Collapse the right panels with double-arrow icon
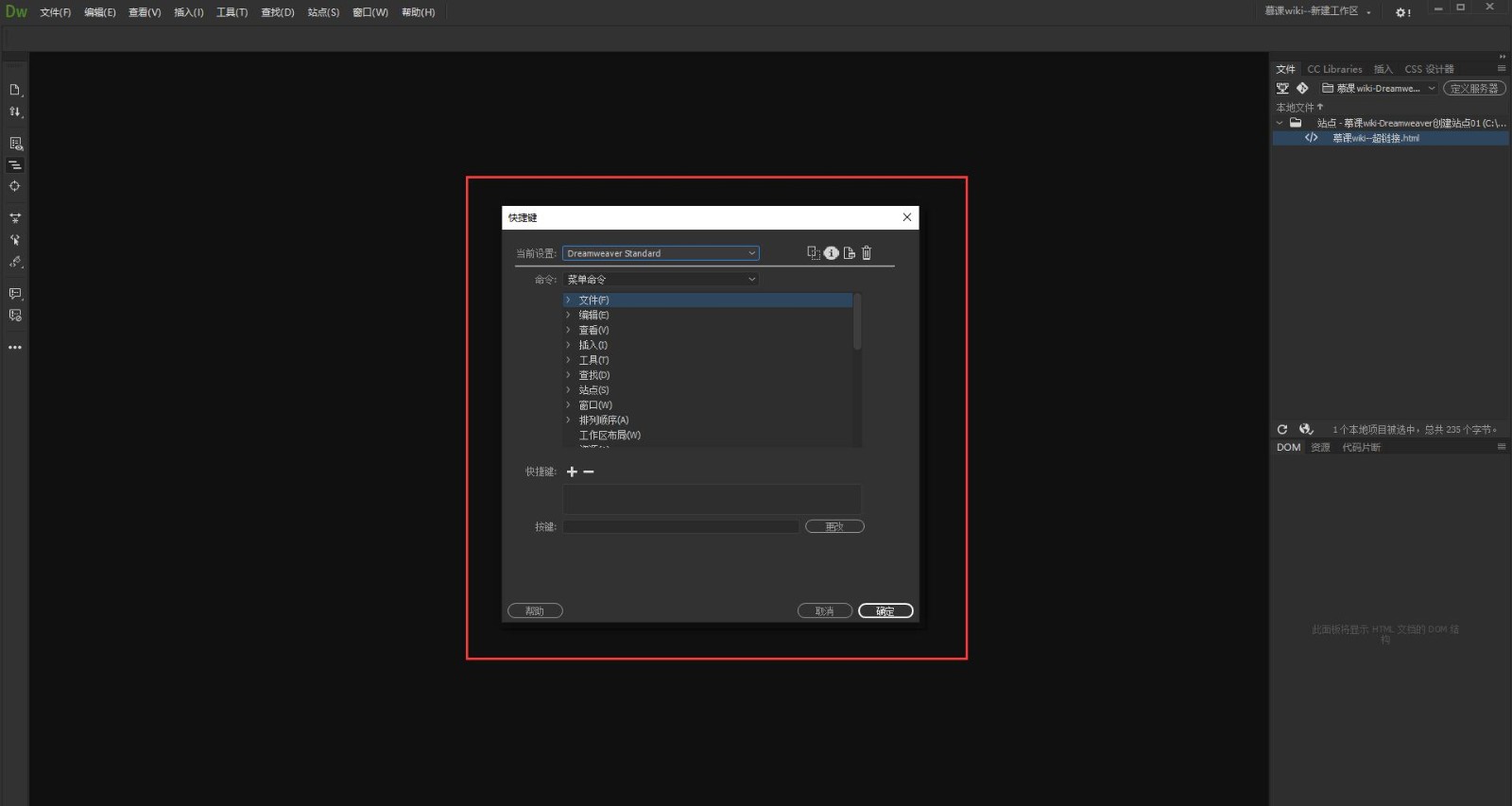This screenshot has height=806, width=1512. click(x=1503, y=57)
